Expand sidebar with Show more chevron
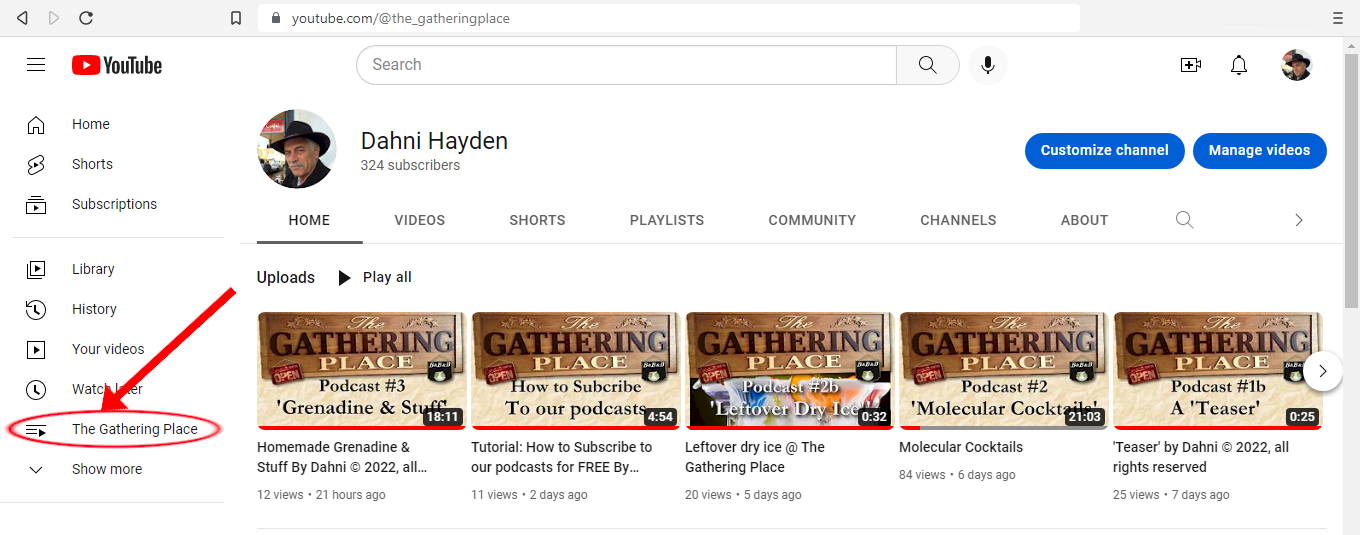 (36, 469)
